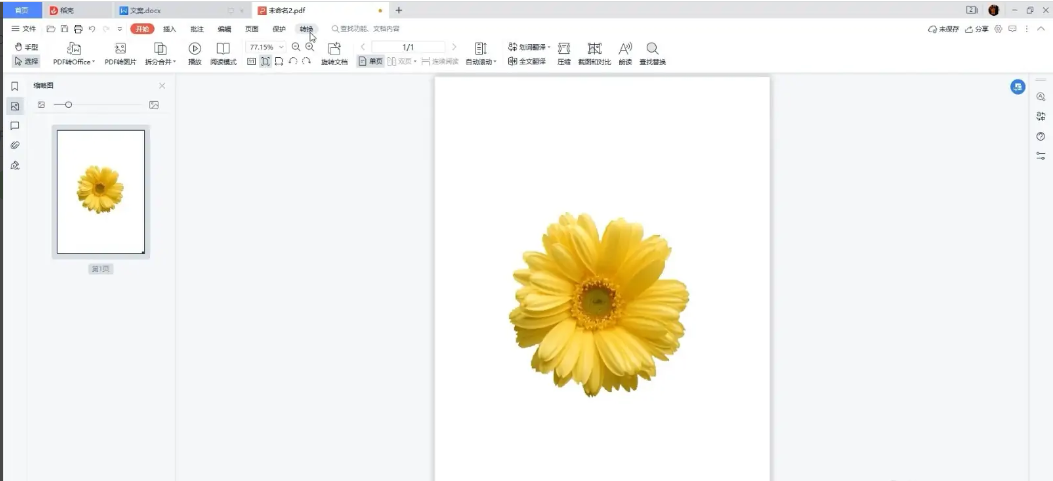Click the share (分享) button
This screenshot has width=1053, height=481.
click(976, 29)
